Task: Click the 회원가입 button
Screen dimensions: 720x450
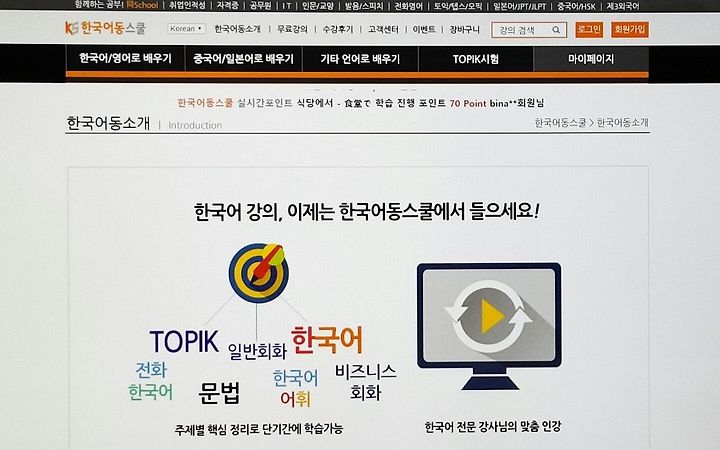Action: (630, 29)
